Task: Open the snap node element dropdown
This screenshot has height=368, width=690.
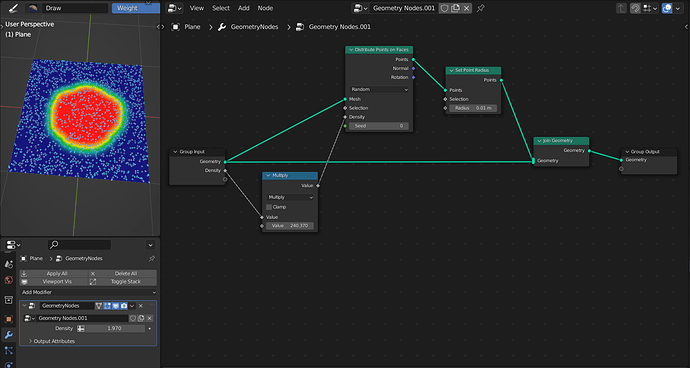Action: click(650, 8)
